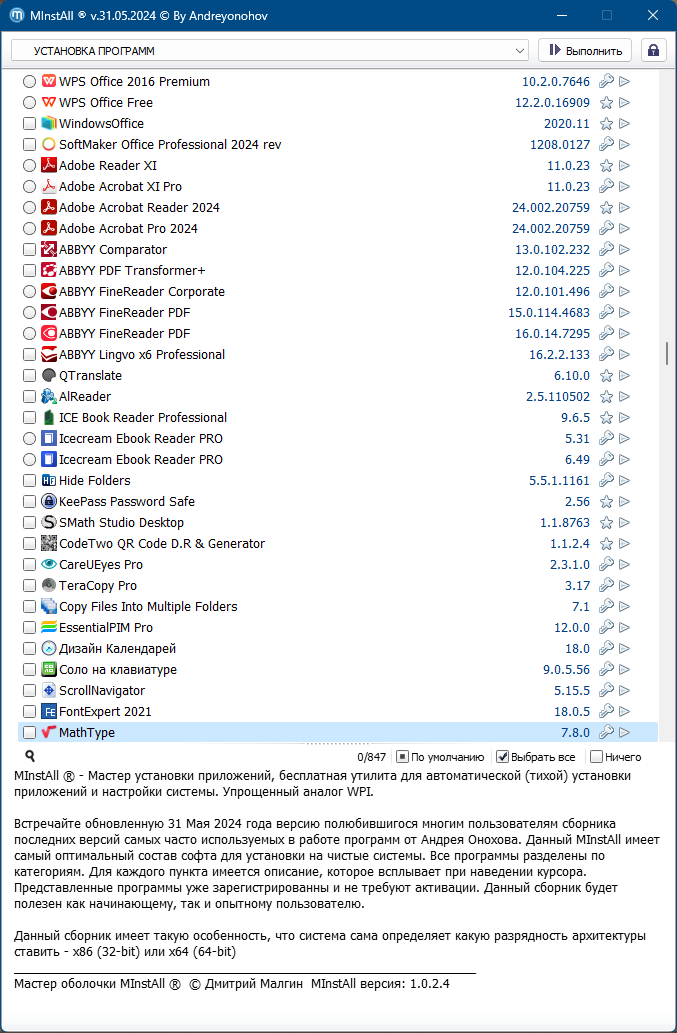Click the play arrow for ABBYY FineReader Corporate
Viewport: 677px width, 1033px height.
(x=625, y=291)
